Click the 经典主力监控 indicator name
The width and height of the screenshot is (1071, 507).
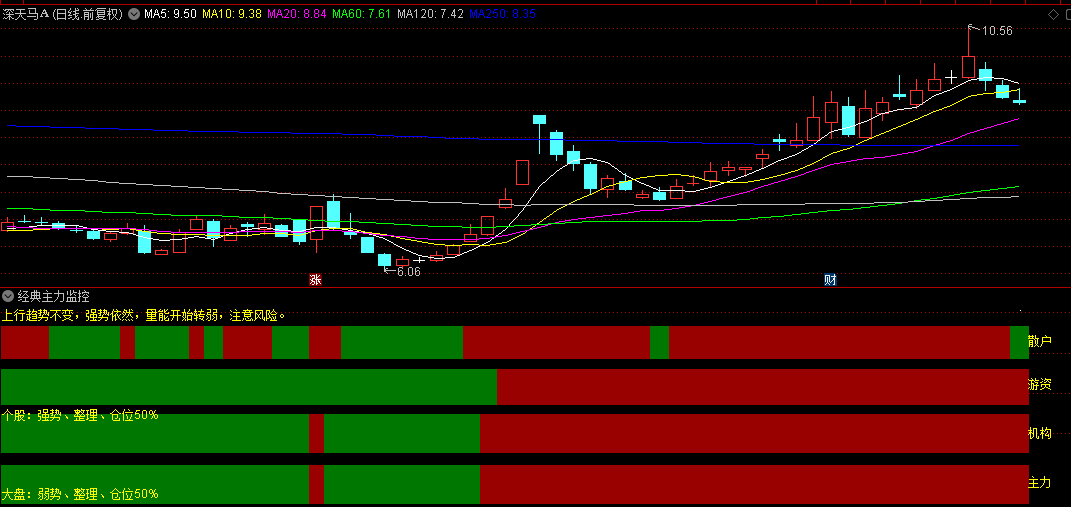(x=53, y=297)
